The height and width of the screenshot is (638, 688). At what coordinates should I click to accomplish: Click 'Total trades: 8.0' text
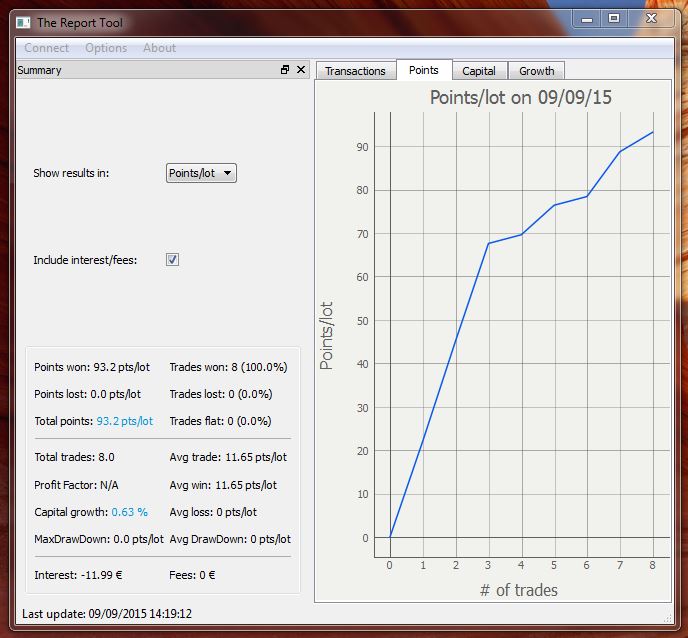point(74,457)
